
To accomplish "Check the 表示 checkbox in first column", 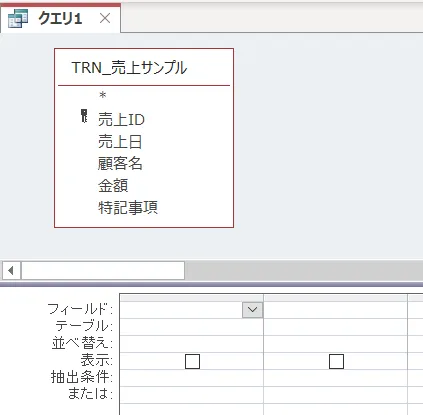I will coord(192,361).
